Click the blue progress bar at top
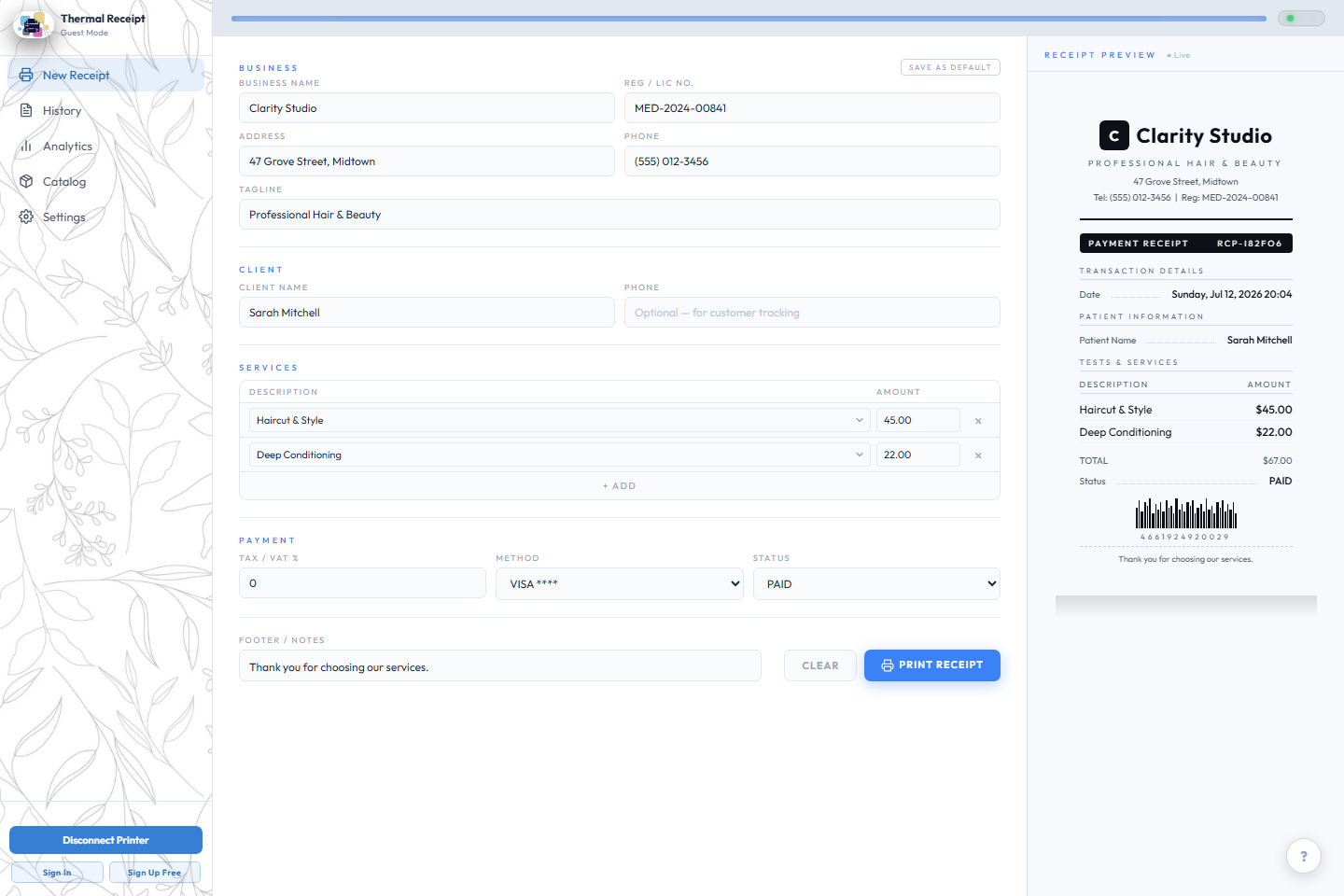Image resolution: width=1344 pixels, height=896 pixels. (x=749, y=18)
